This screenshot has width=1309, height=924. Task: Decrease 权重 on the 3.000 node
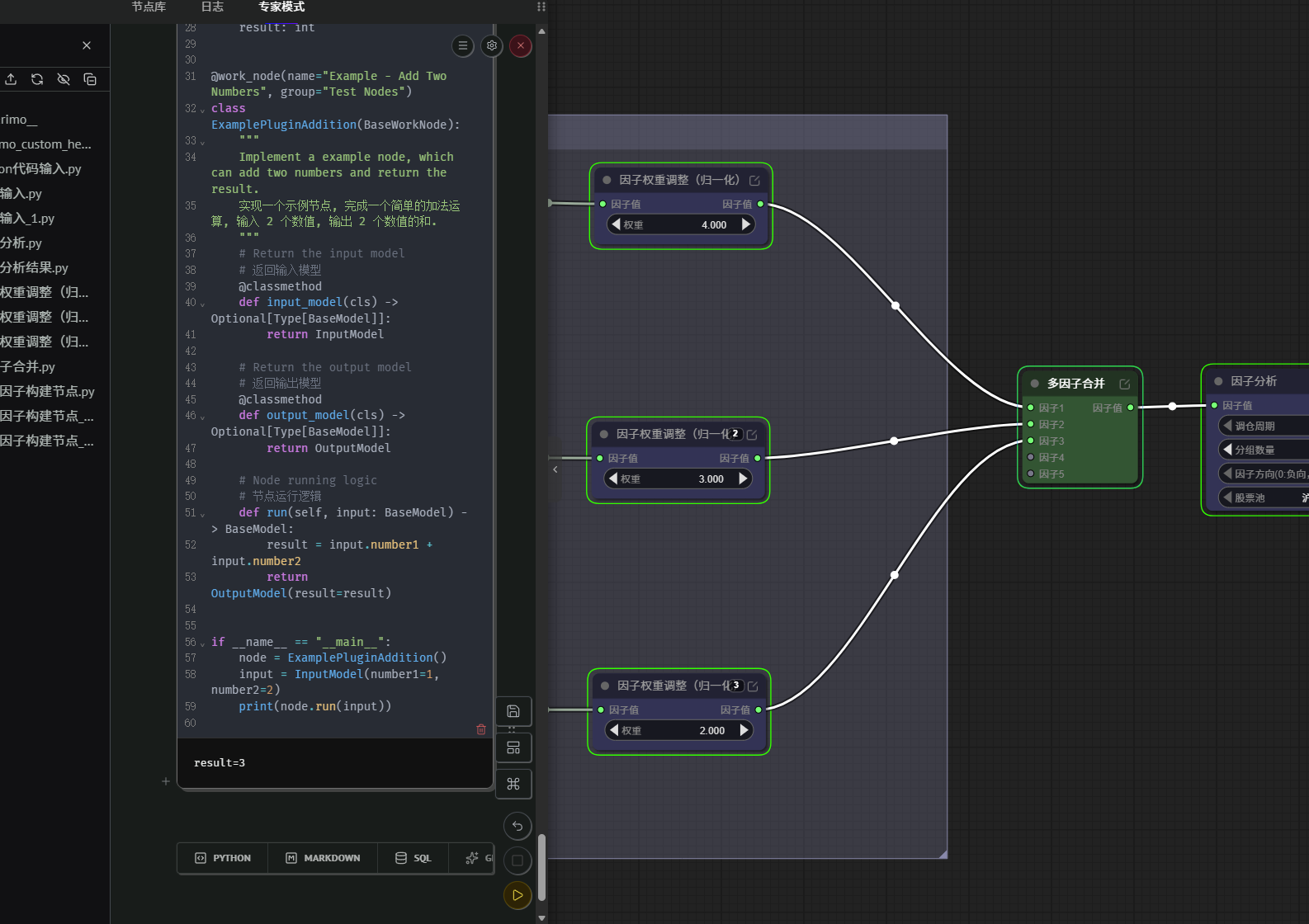[x=612, y=478]
